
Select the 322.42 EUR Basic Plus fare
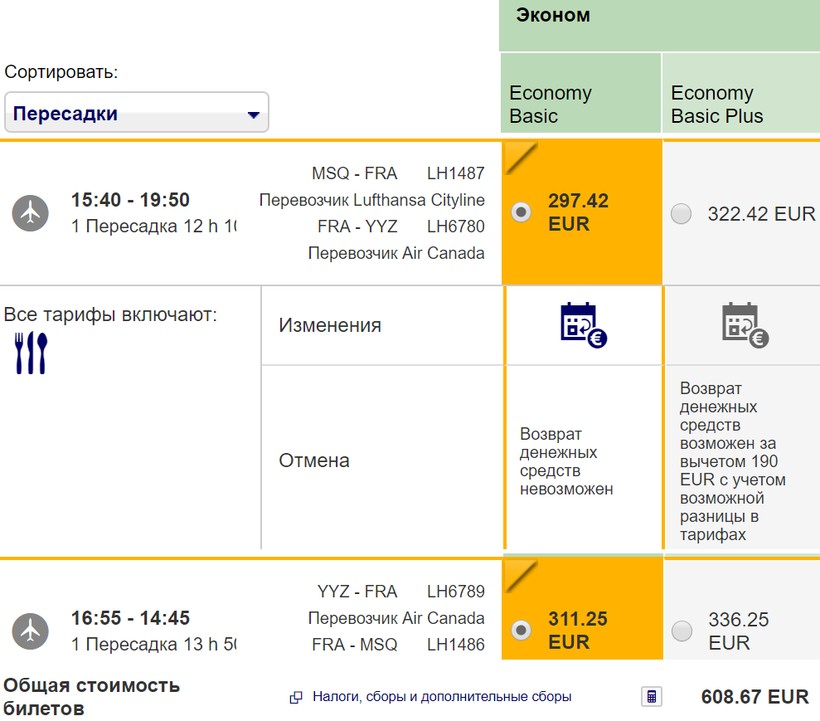pos(682,214)
